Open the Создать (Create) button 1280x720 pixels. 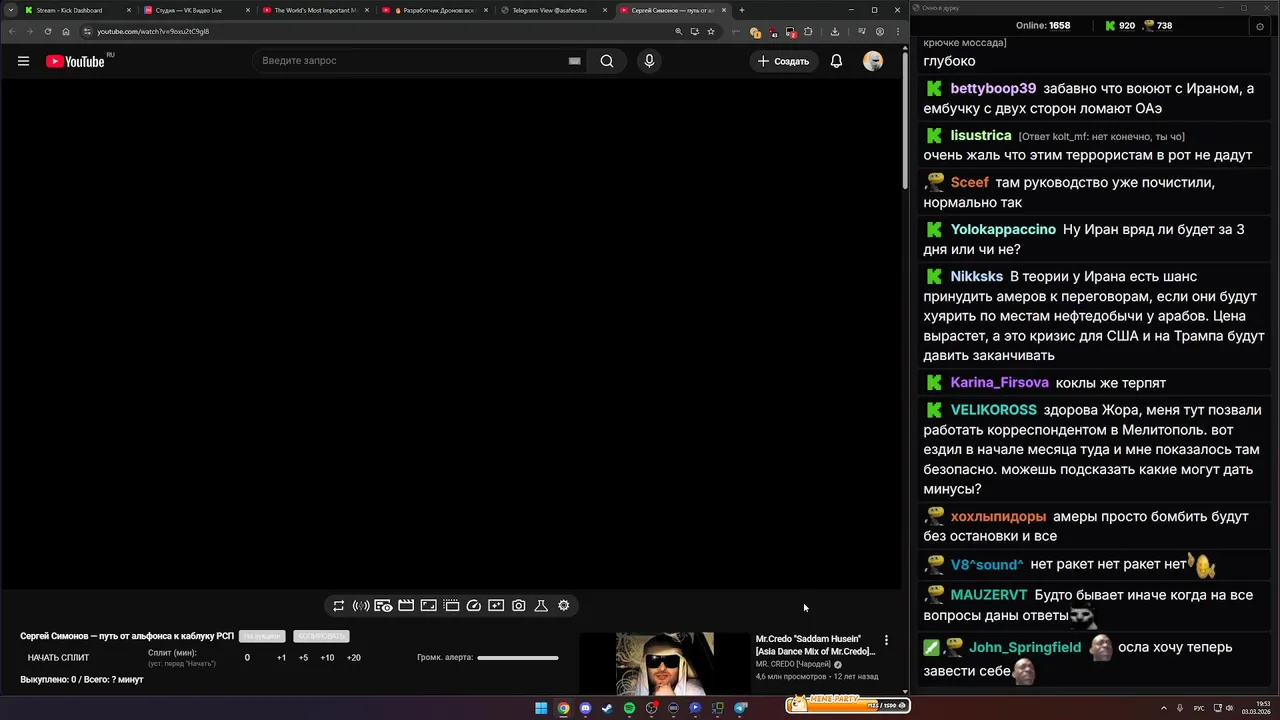click(x=783, y=61)
